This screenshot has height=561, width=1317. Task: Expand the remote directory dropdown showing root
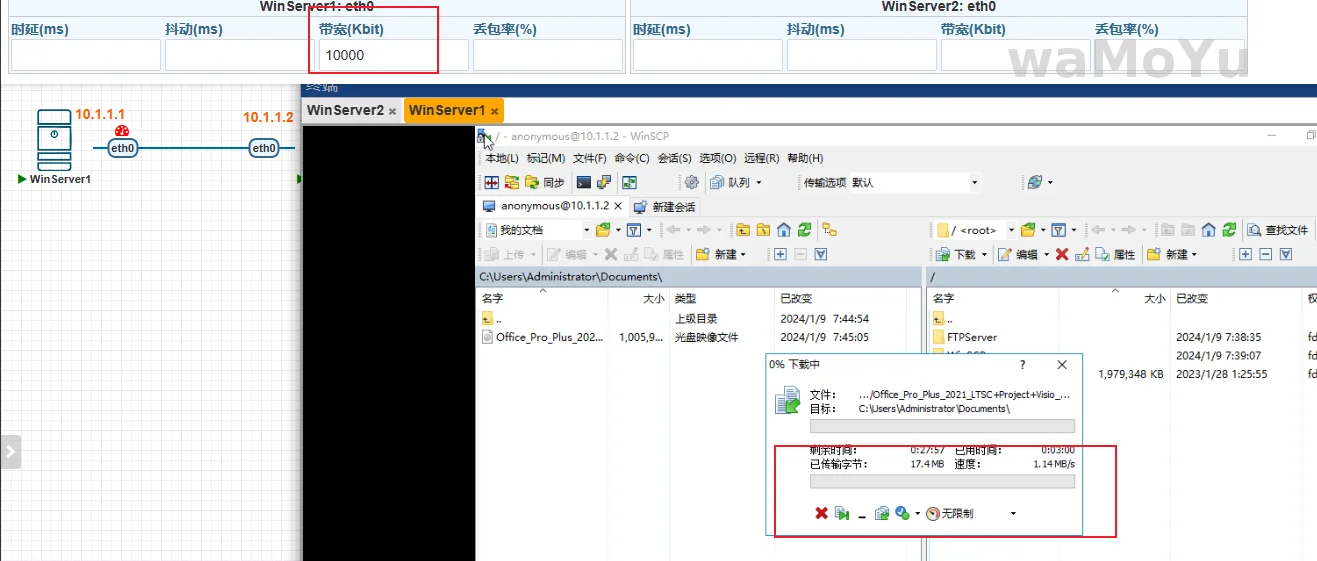tap(1011, 230)
